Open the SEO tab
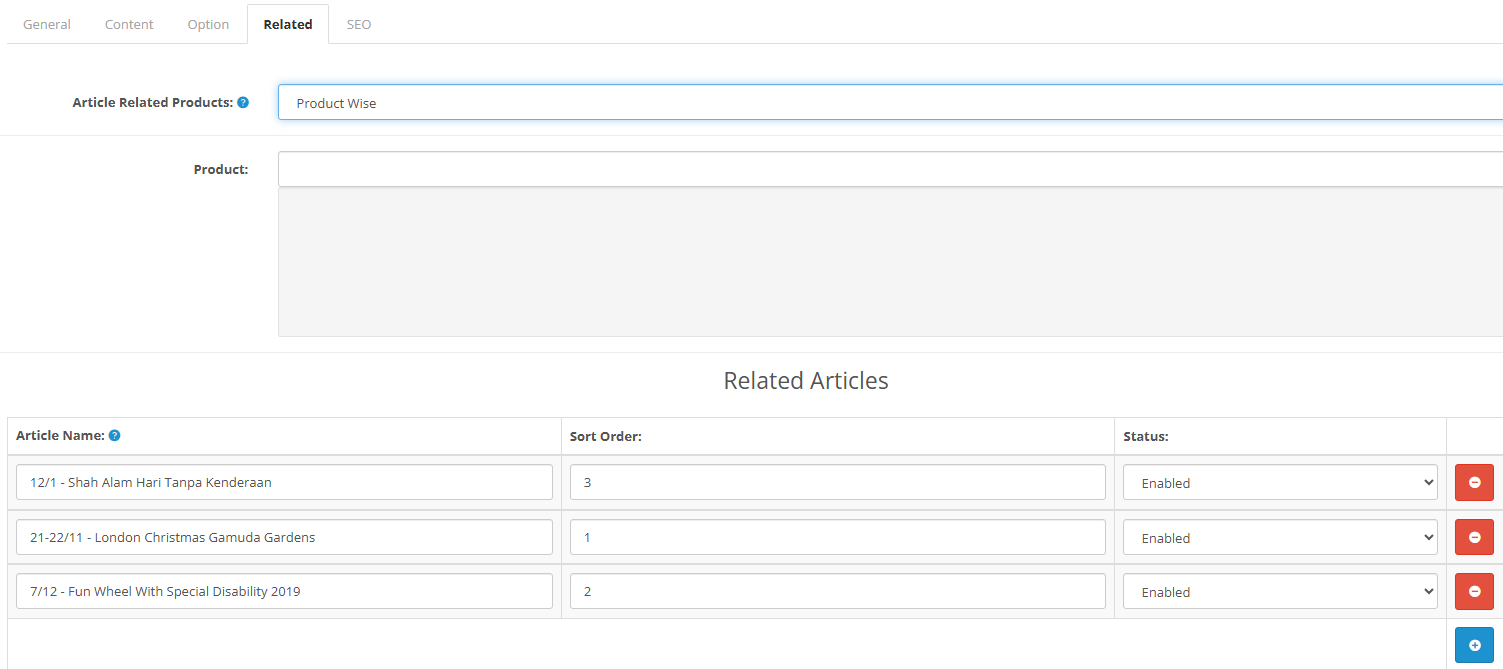1503x669 pixels. tap(359, 24)
